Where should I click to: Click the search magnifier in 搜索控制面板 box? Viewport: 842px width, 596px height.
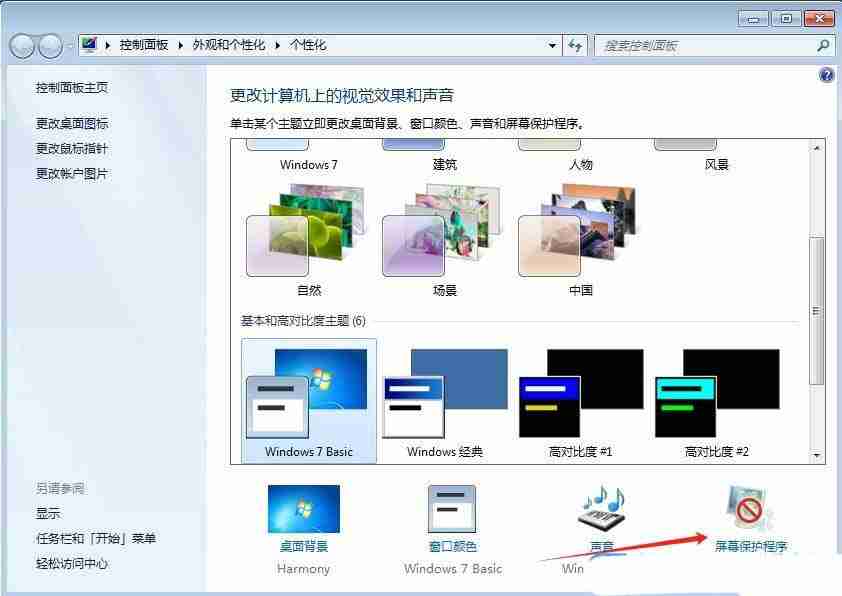821,45
